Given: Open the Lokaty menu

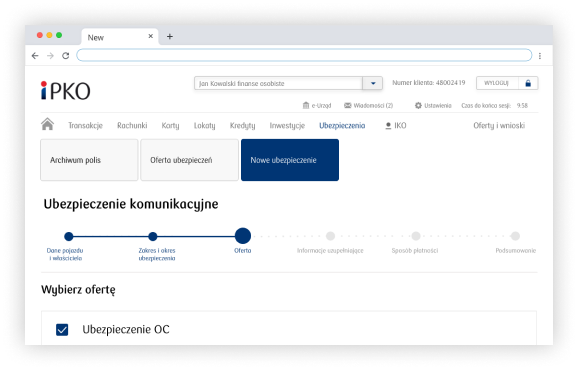Looking at the screenshot, I should (205, 126).
